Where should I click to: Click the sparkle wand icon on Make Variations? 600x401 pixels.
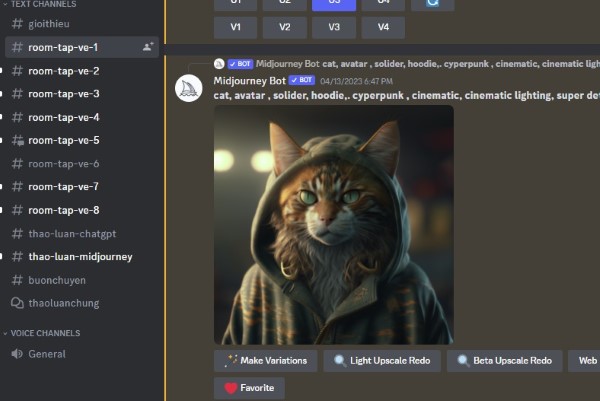[231, 361]
